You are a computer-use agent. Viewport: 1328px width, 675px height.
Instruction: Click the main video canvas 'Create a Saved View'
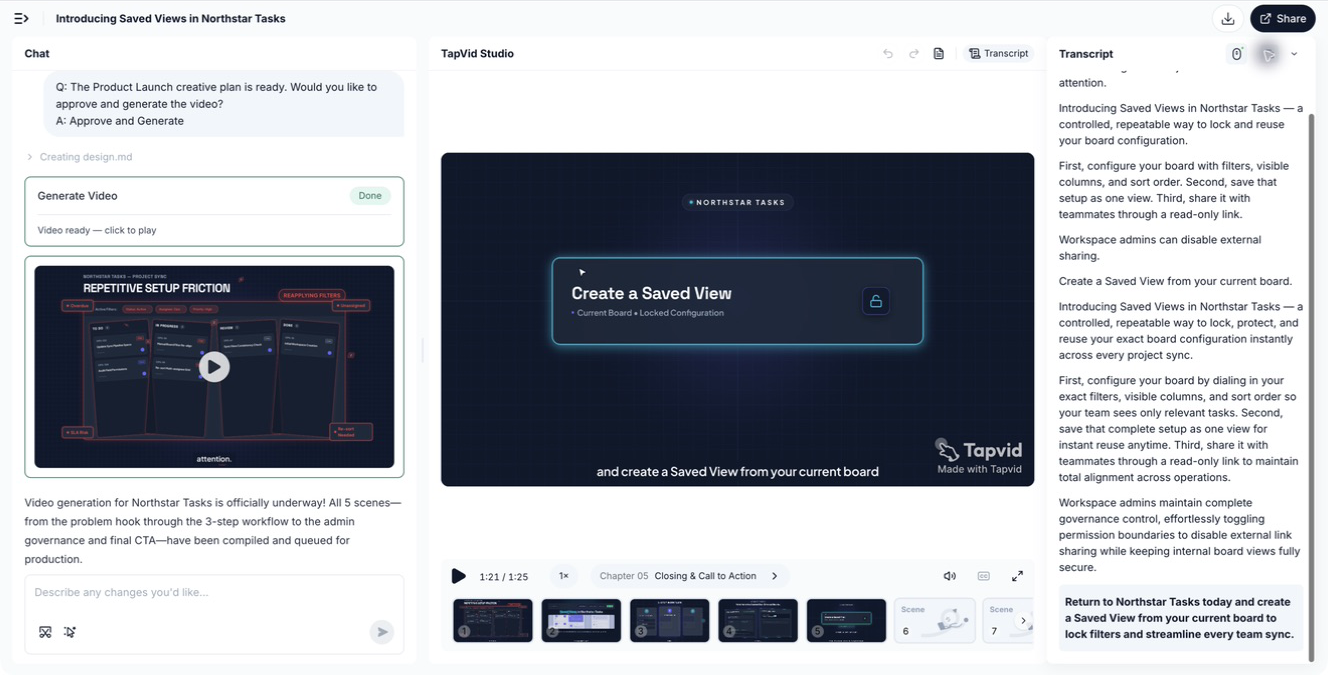tap(737, 301)
